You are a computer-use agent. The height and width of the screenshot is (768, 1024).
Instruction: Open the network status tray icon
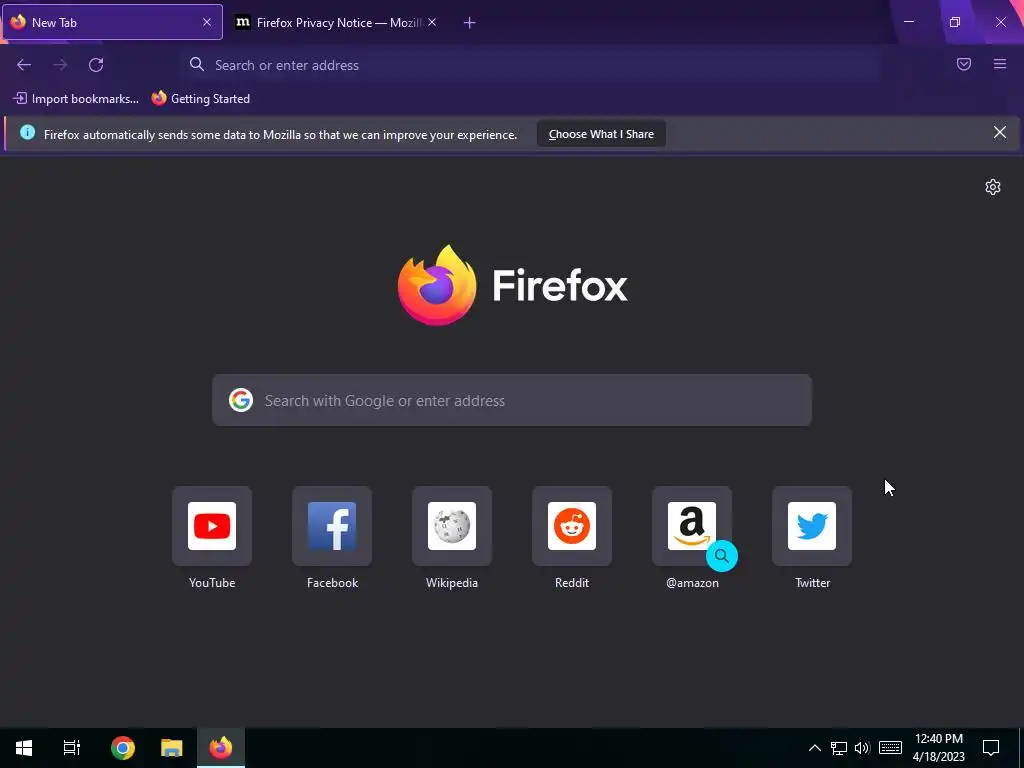pos(839,748)
